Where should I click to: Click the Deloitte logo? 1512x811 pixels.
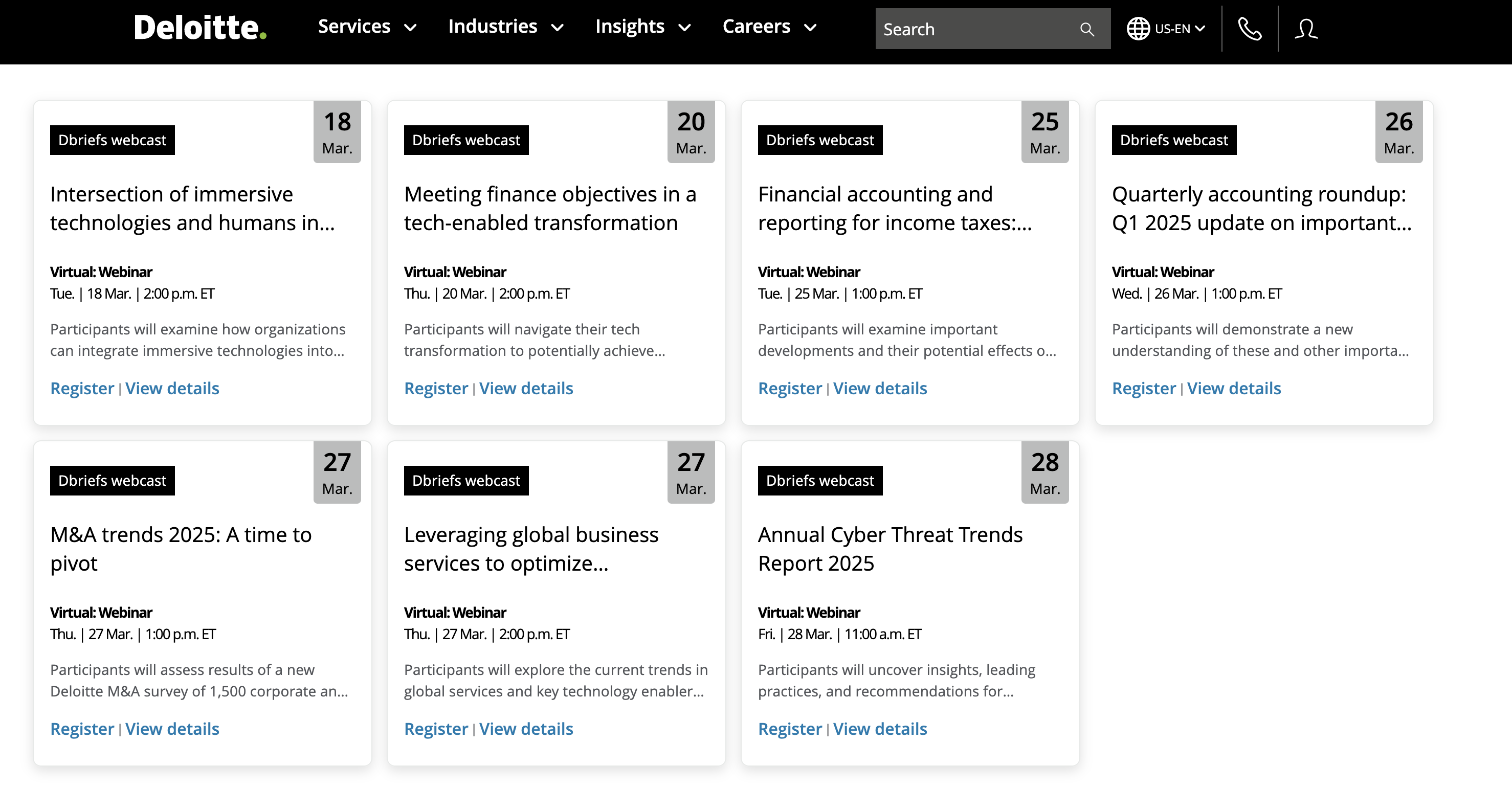click(x=199, y=28)
